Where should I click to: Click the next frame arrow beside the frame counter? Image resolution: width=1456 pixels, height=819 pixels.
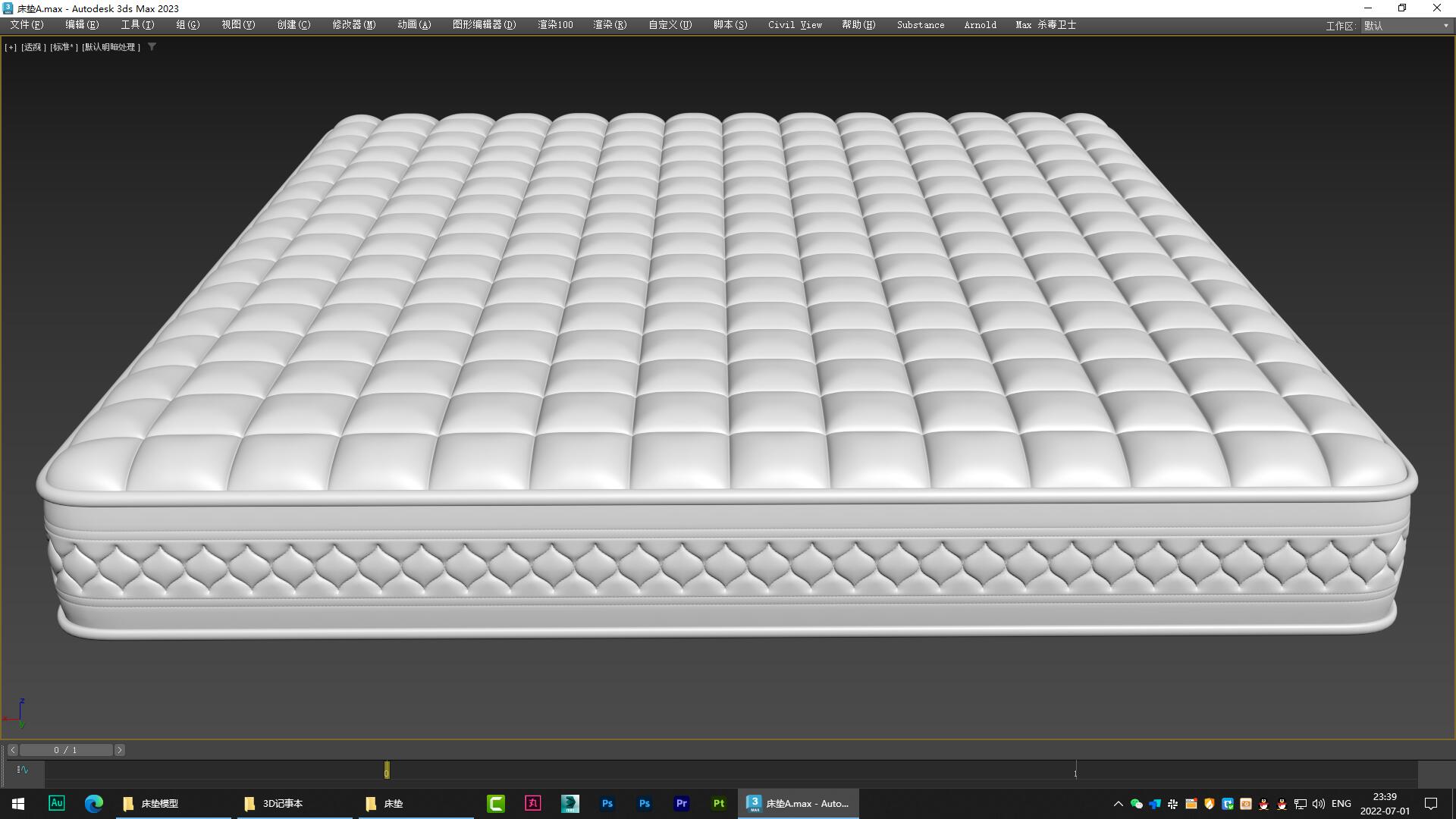click(x=119, y=749)
